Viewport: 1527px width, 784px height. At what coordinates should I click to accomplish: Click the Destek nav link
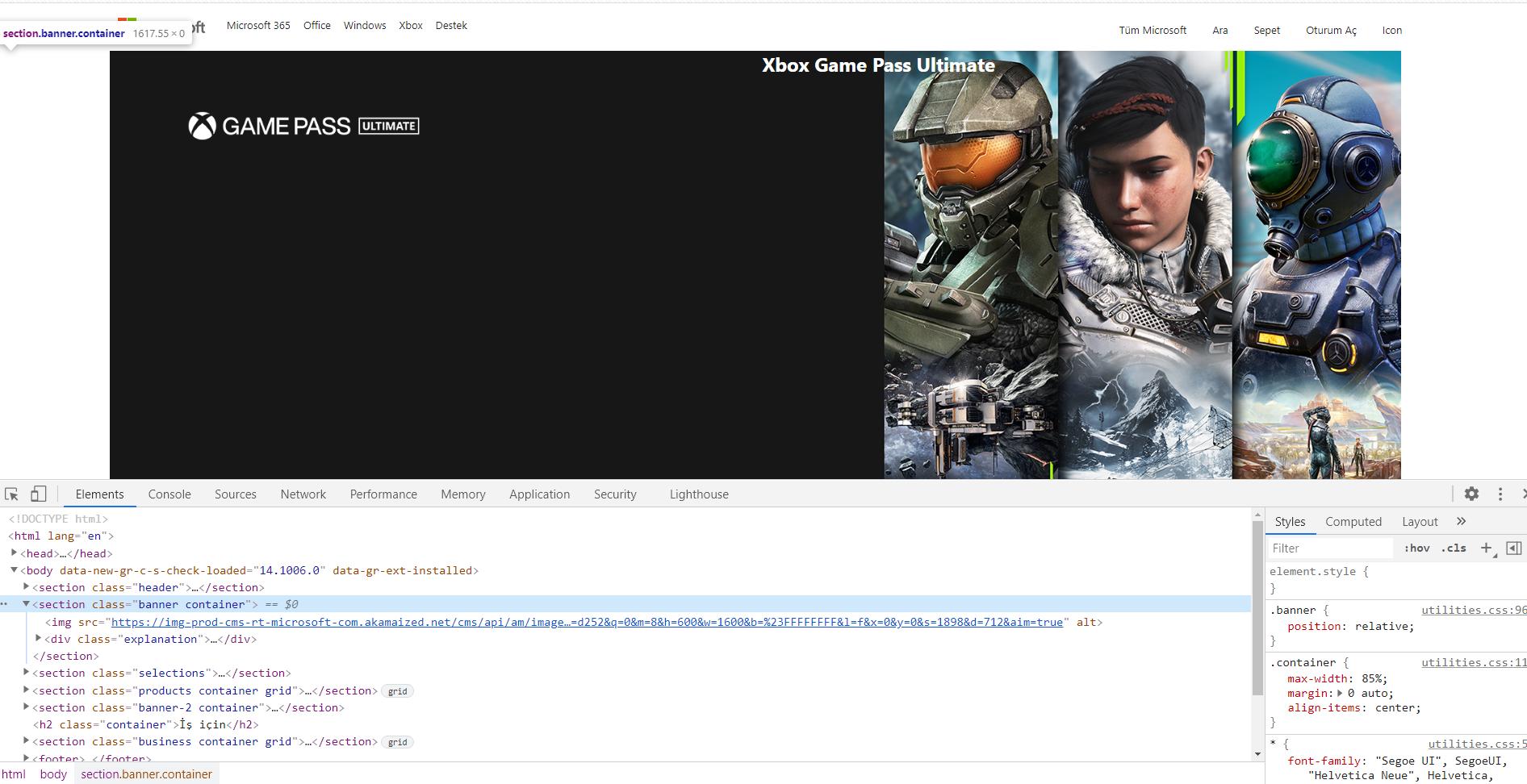[x=451, y=26]
